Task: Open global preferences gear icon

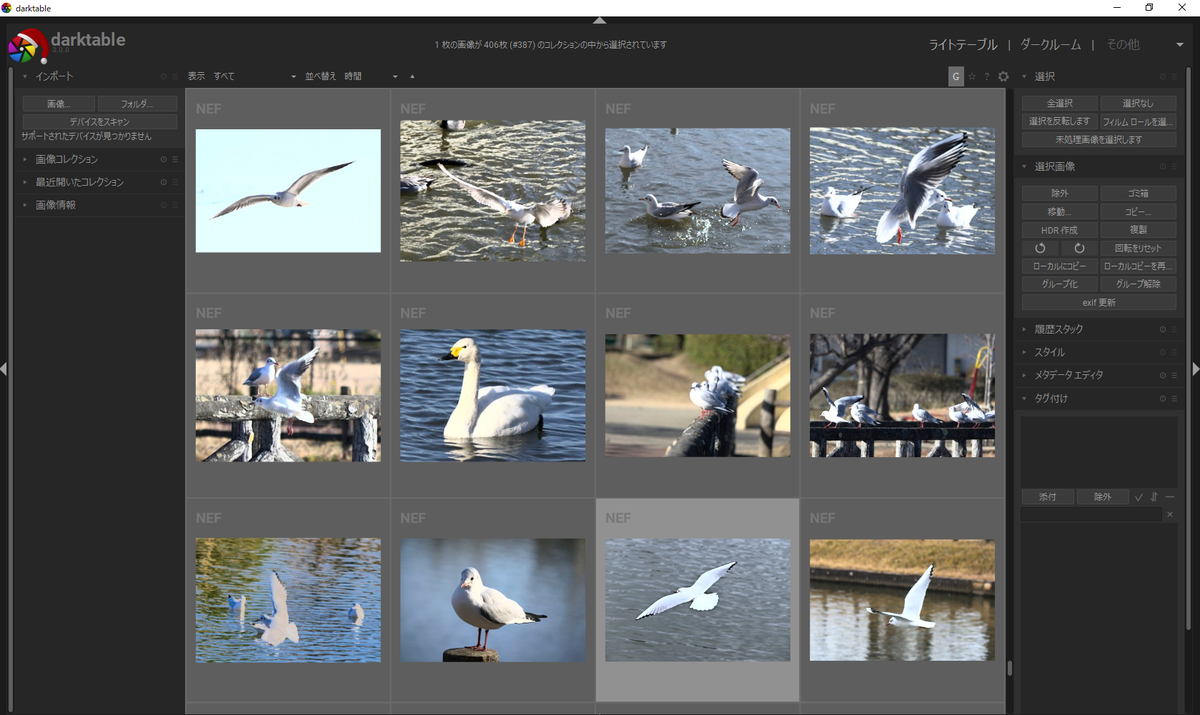Action: [x=1003, y=76]
